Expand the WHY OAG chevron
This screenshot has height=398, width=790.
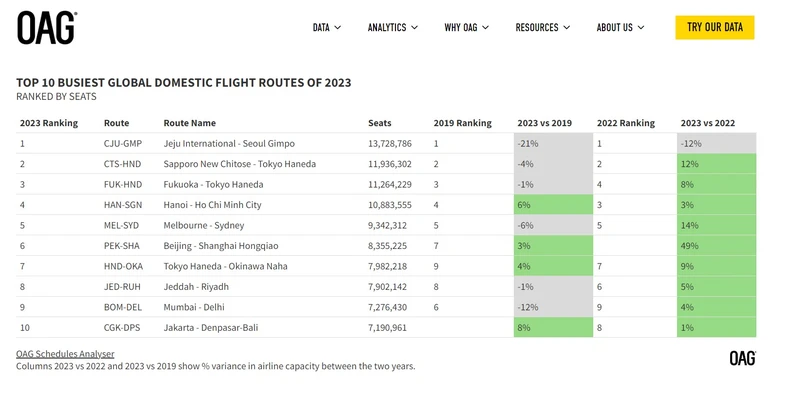tap(485, 28)
